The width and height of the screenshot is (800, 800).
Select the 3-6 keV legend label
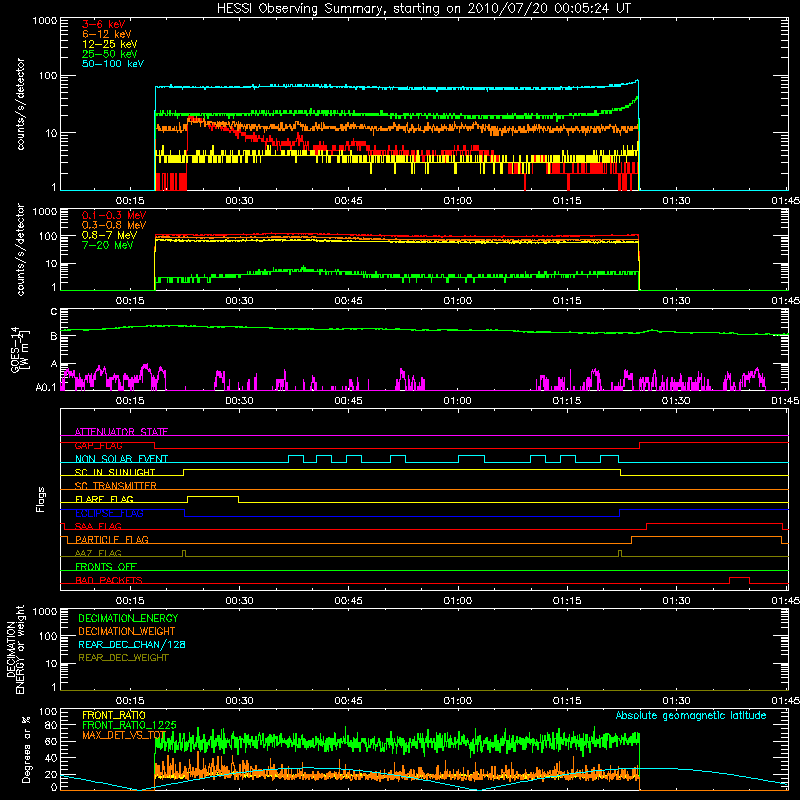click(x=104, y=24)
